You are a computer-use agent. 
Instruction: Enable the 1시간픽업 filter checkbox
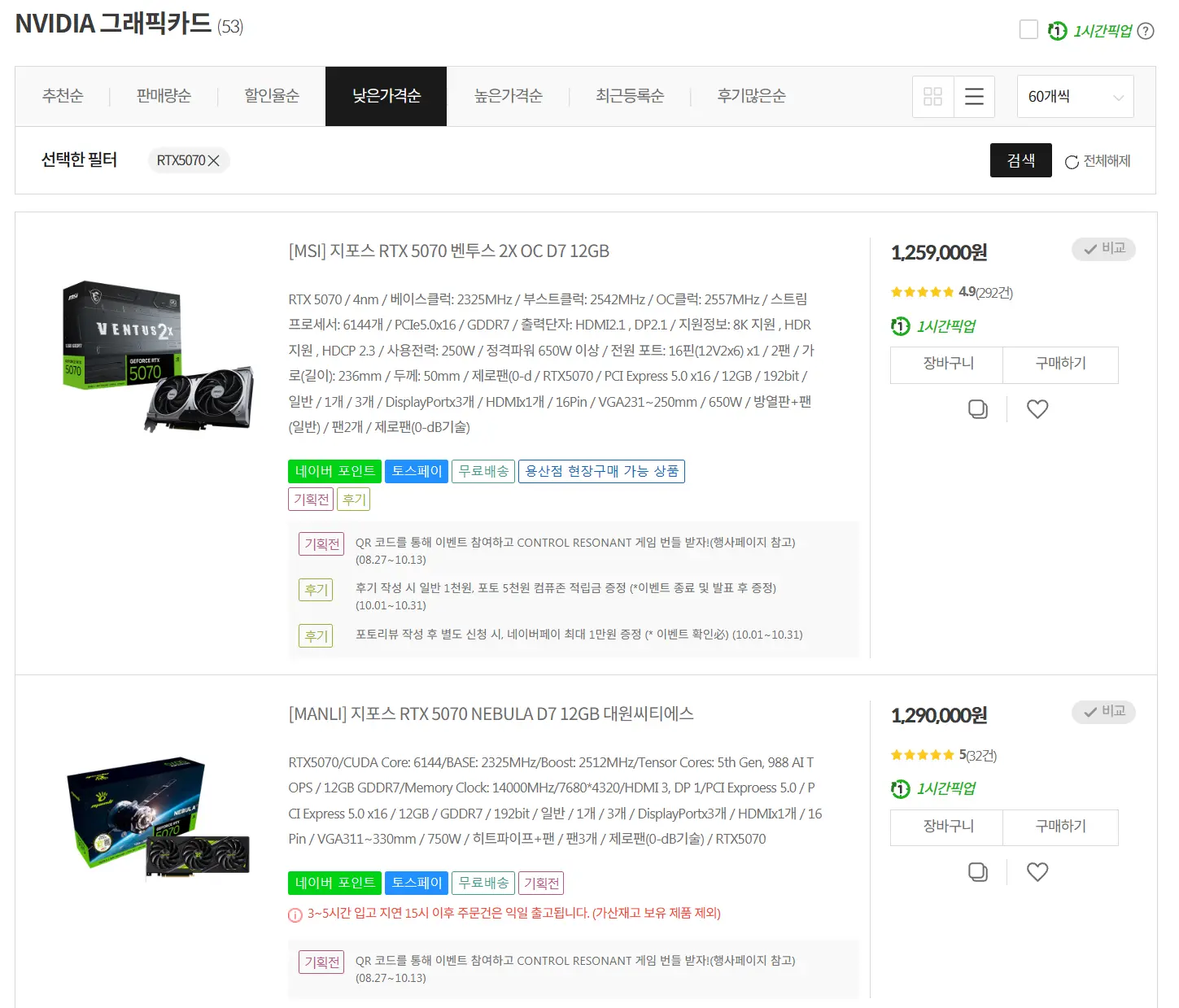point(1028,30)
